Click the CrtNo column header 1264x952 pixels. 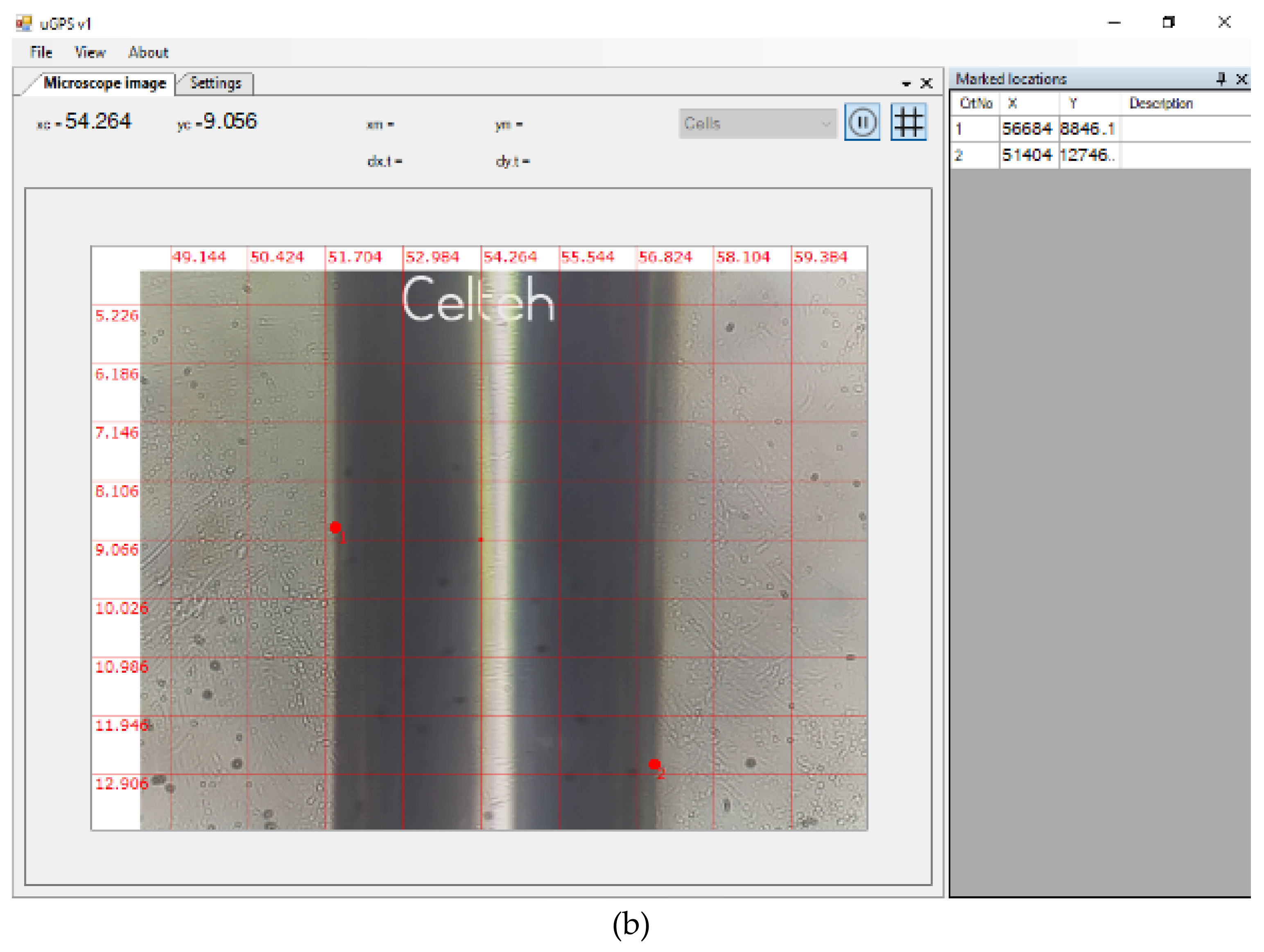(x=976, y=104)
